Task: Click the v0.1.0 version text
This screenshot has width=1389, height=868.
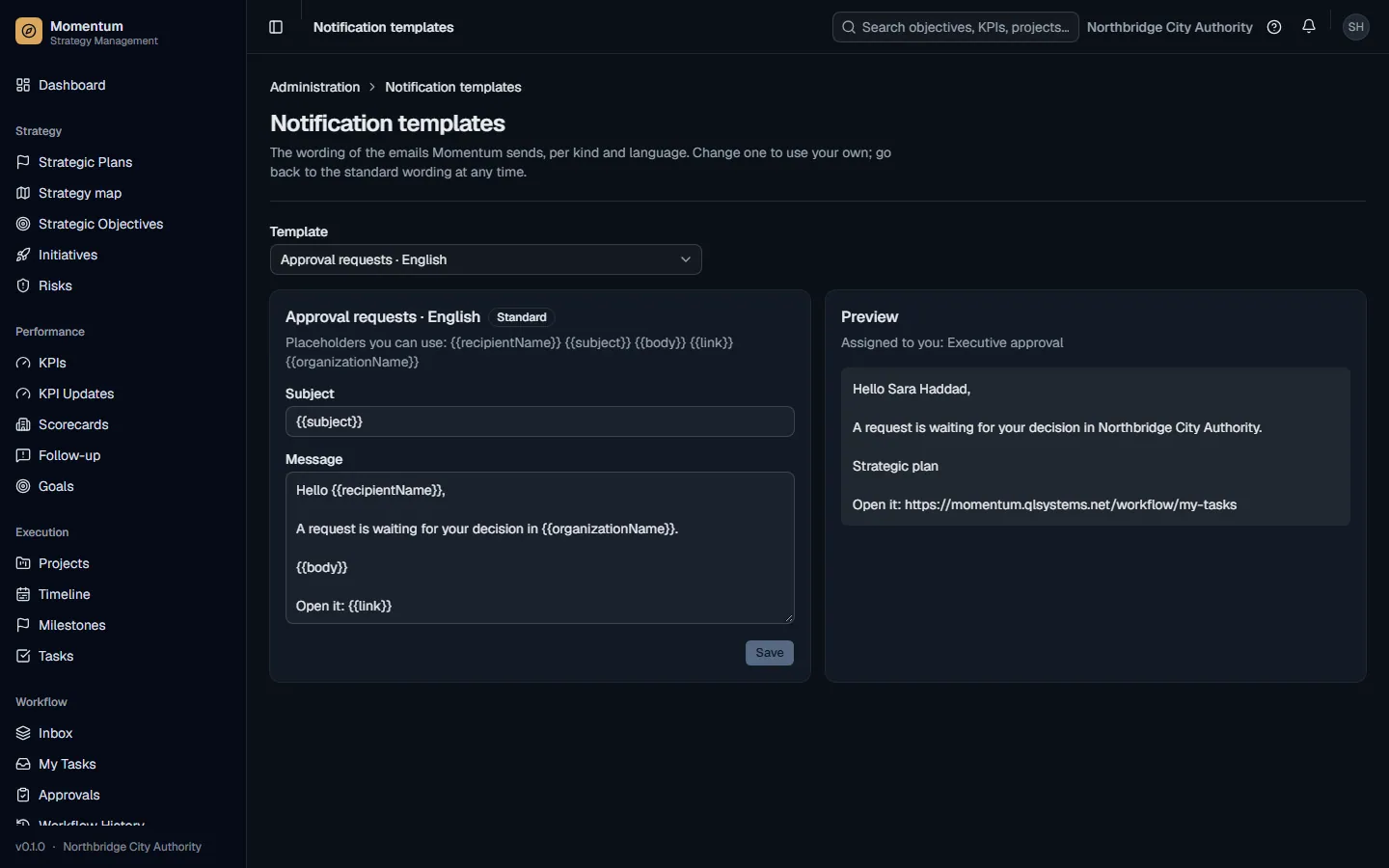Action: pos(30,847)
